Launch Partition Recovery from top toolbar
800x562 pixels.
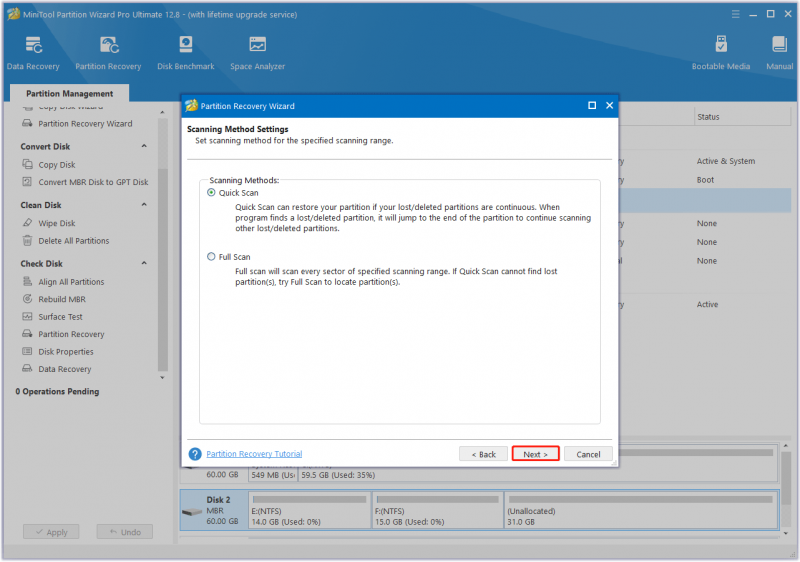tap(108, 53)
